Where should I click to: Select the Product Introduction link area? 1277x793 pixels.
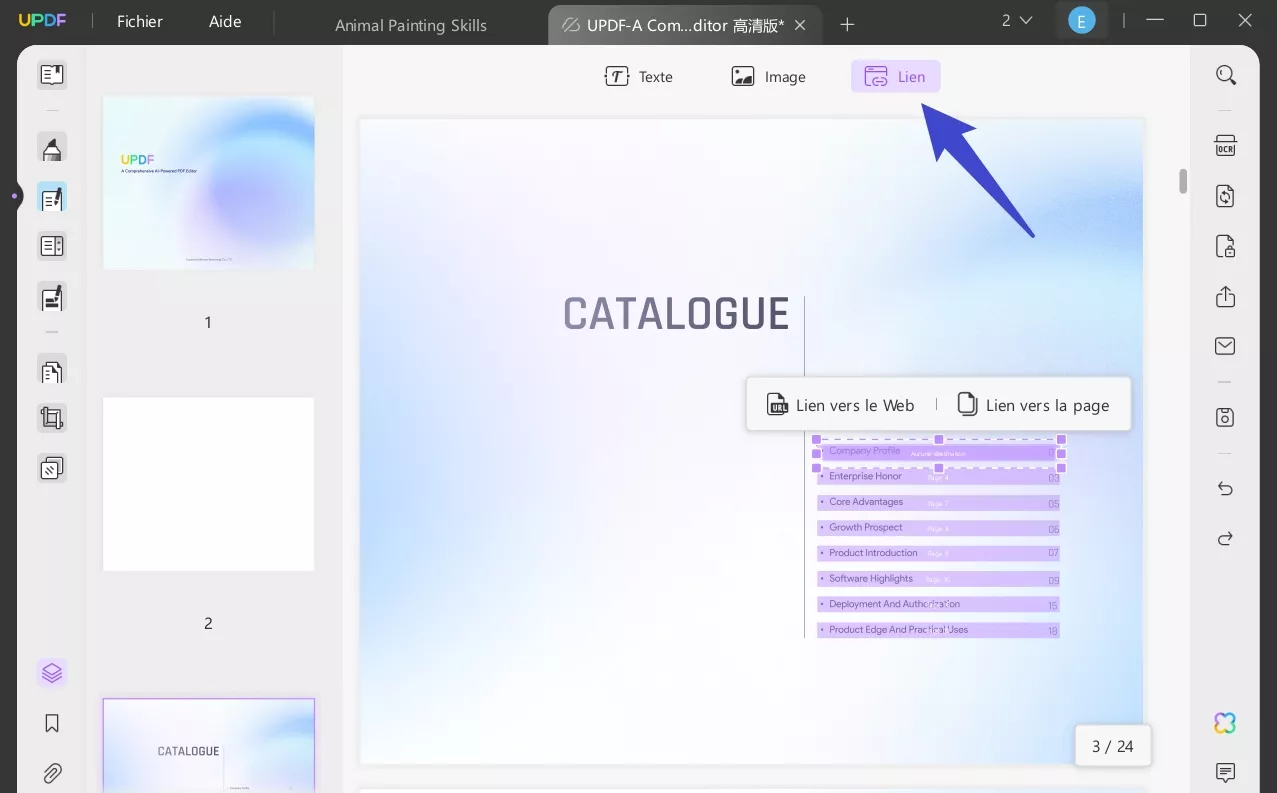(x=938, y=553)
